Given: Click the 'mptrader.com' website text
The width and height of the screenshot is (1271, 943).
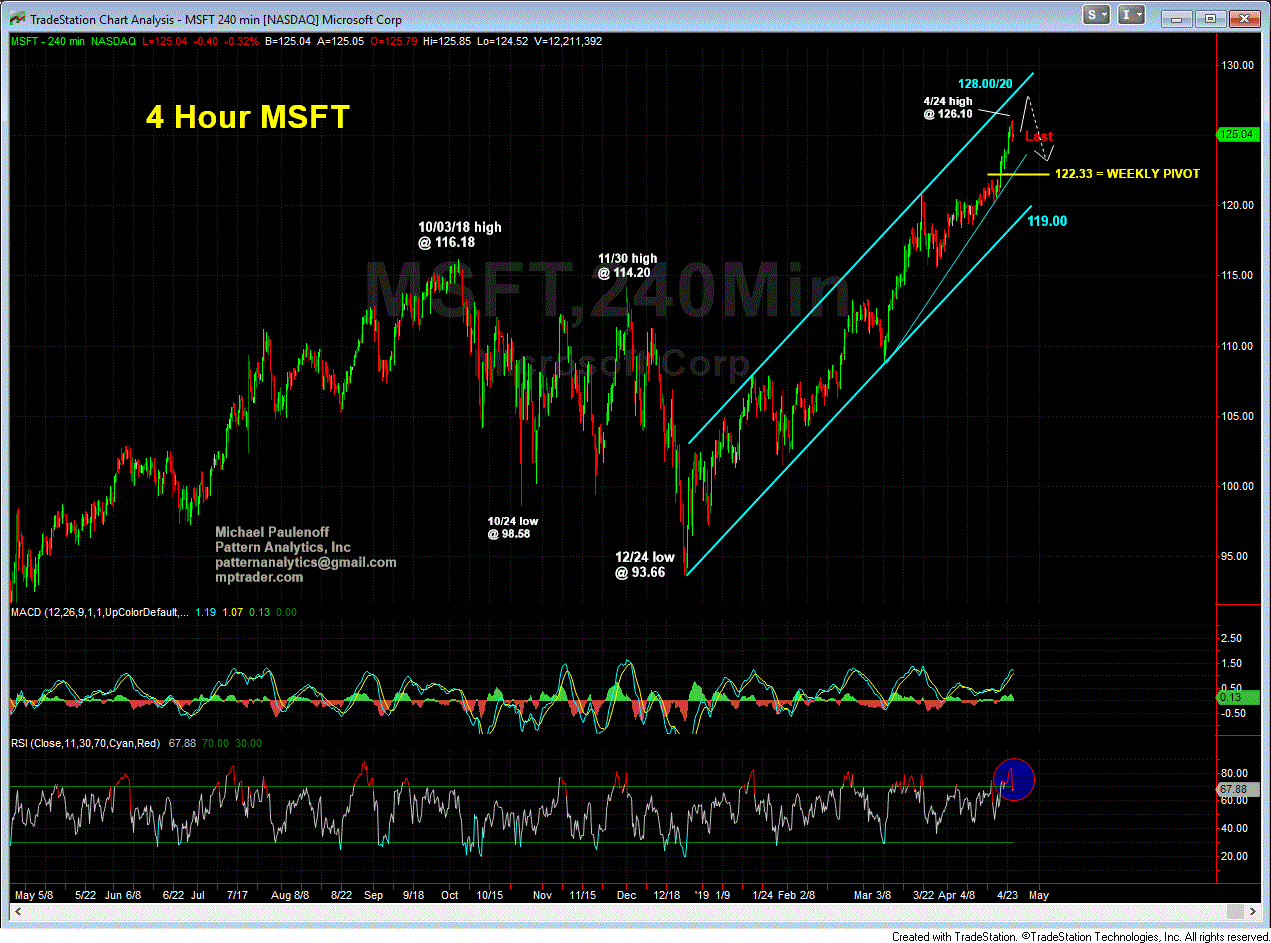Looking at the screenshot, I should coord(259,578).
